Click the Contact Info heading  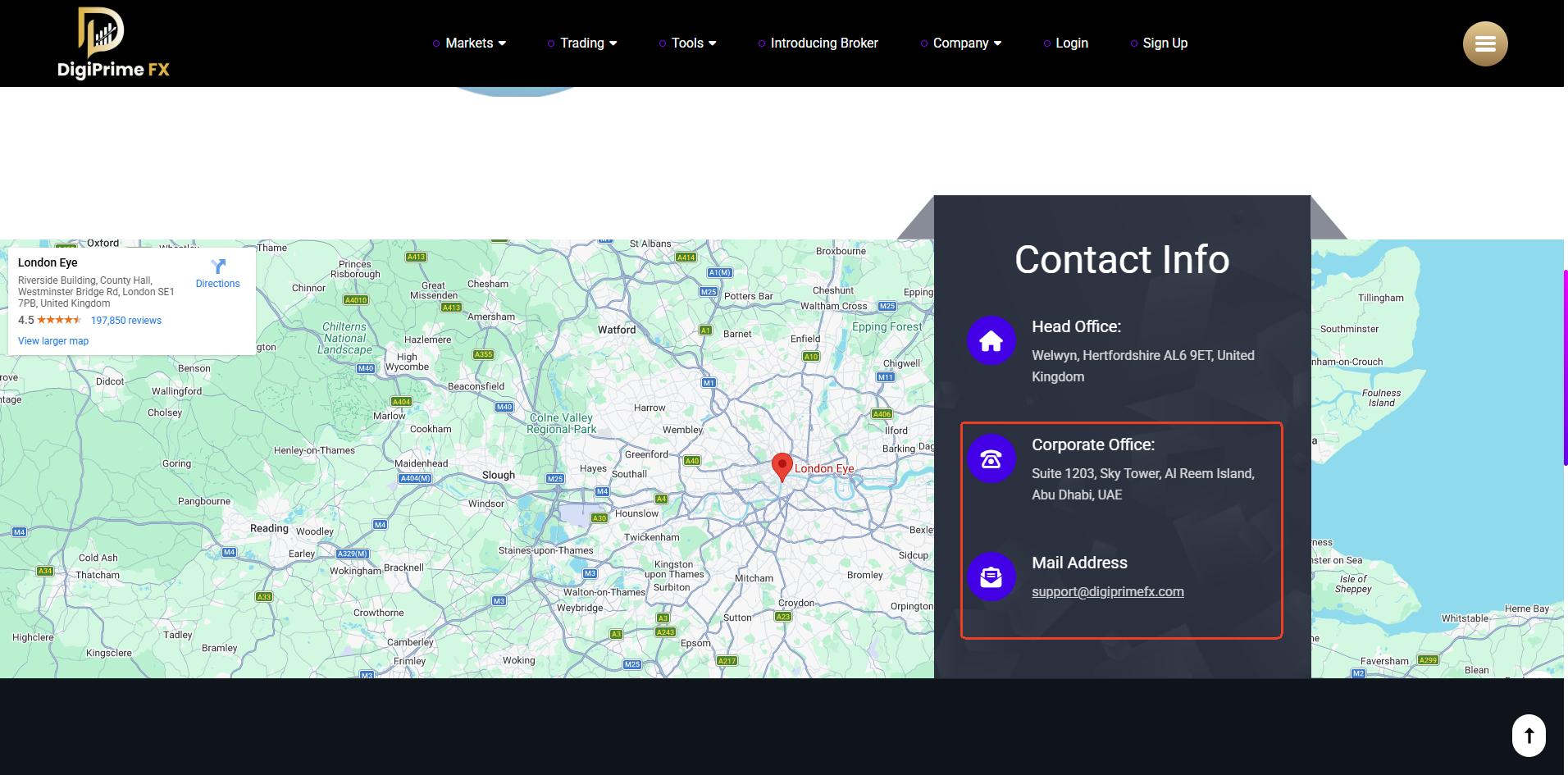[1122, 260]
